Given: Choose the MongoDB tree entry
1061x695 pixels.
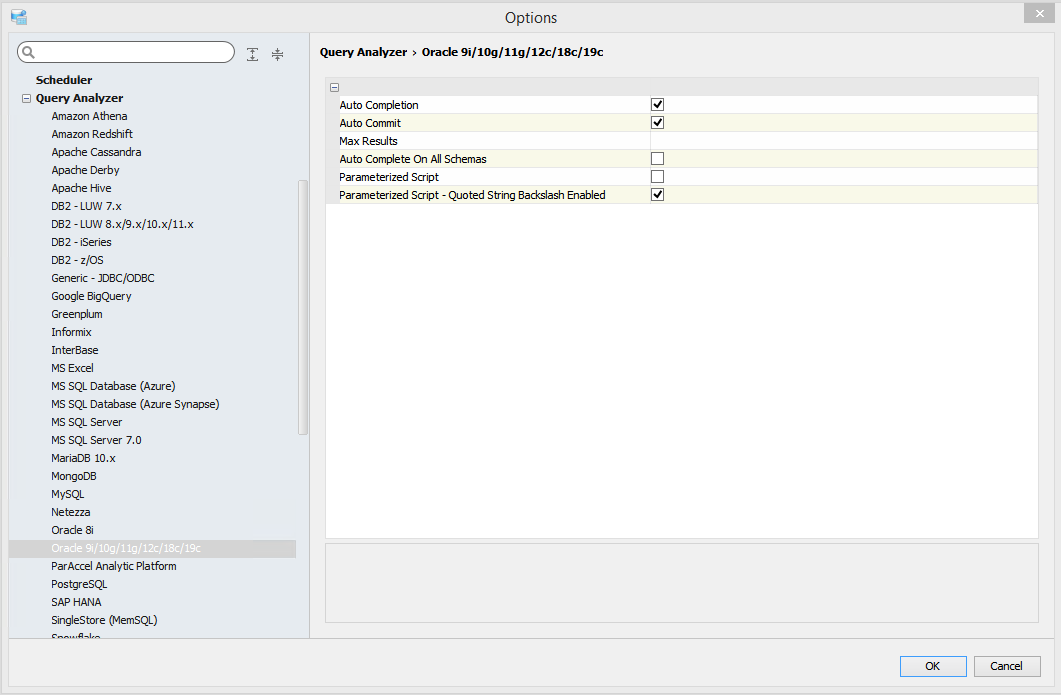Looking at the screenshot, I should [x=74, y=476].
